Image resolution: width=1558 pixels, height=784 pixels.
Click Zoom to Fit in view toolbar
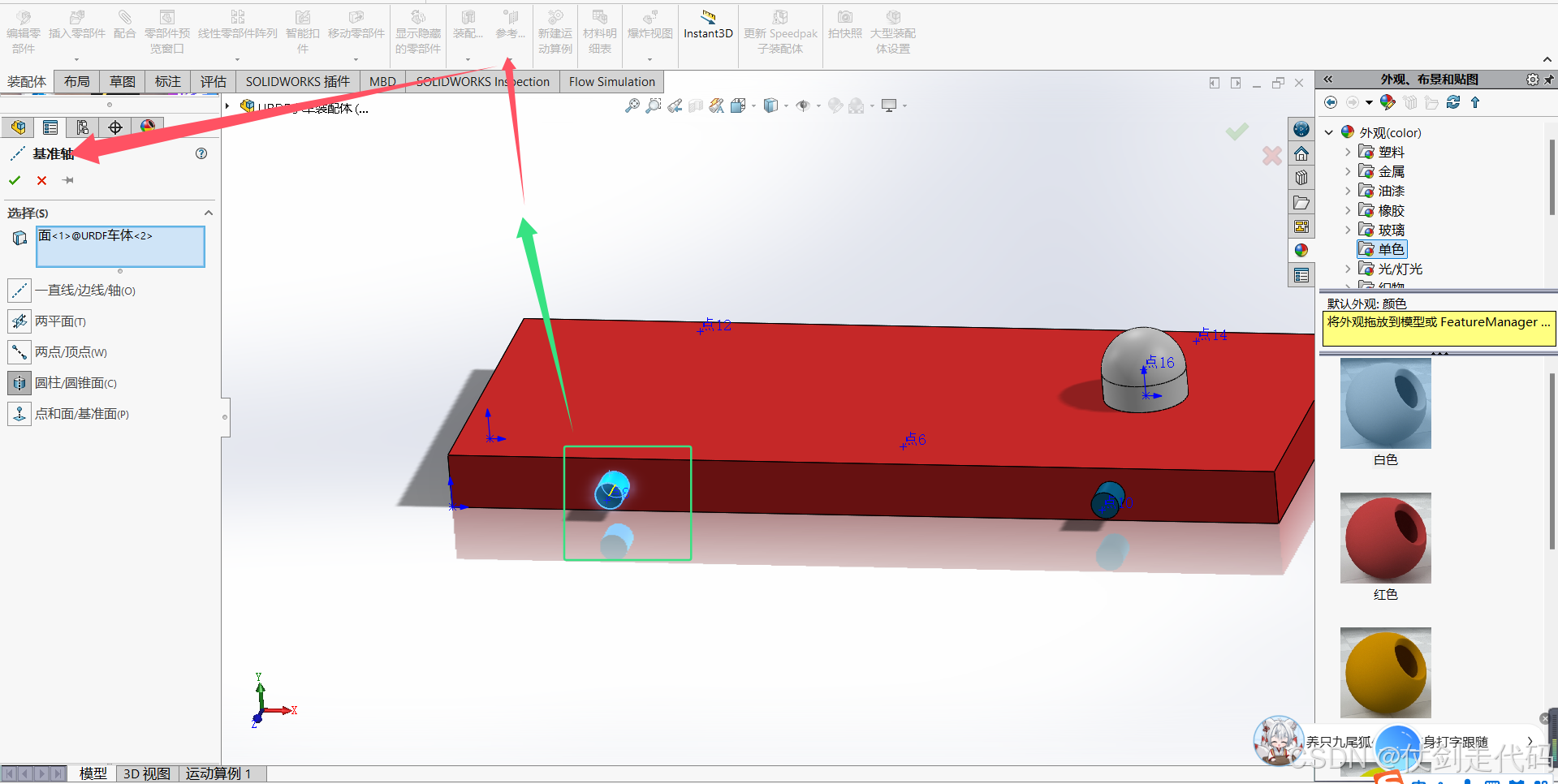[x=632, y=106]
